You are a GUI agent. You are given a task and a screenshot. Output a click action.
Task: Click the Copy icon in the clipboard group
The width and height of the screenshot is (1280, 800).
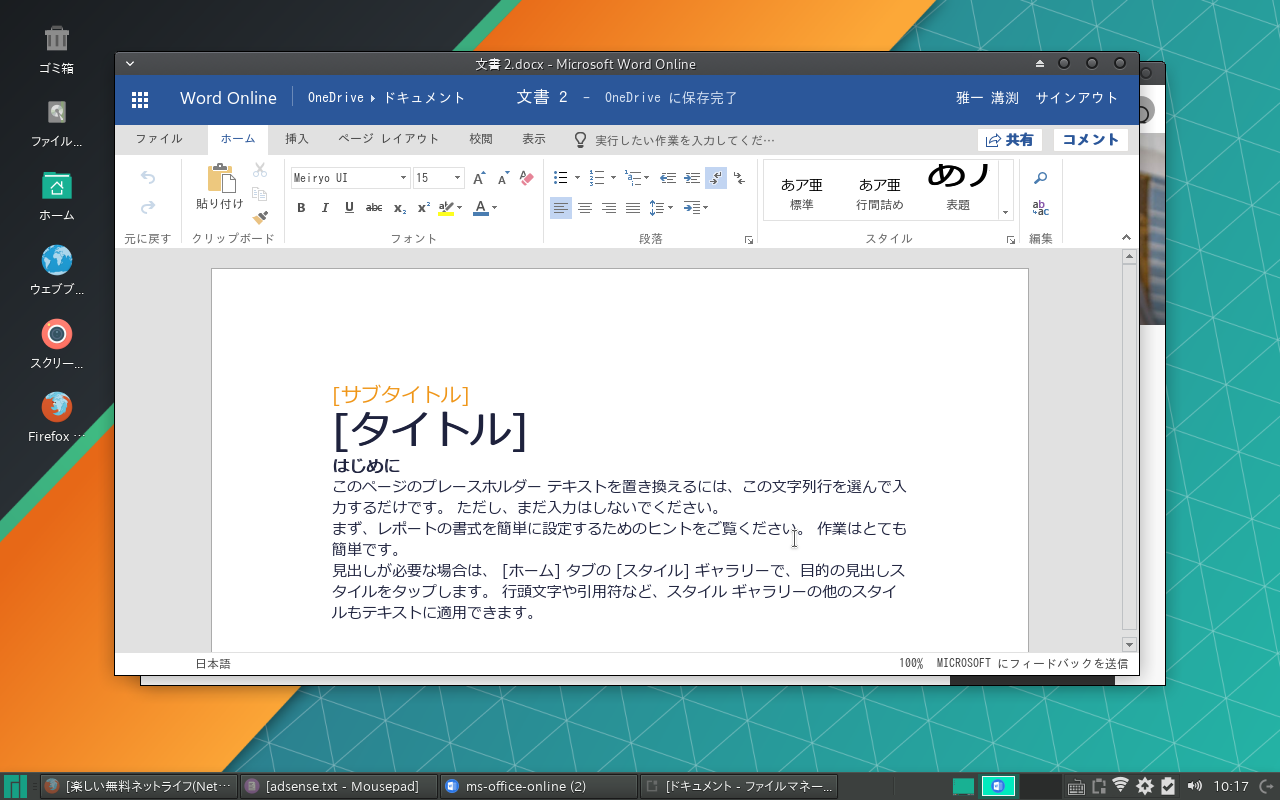pos(260,194)
